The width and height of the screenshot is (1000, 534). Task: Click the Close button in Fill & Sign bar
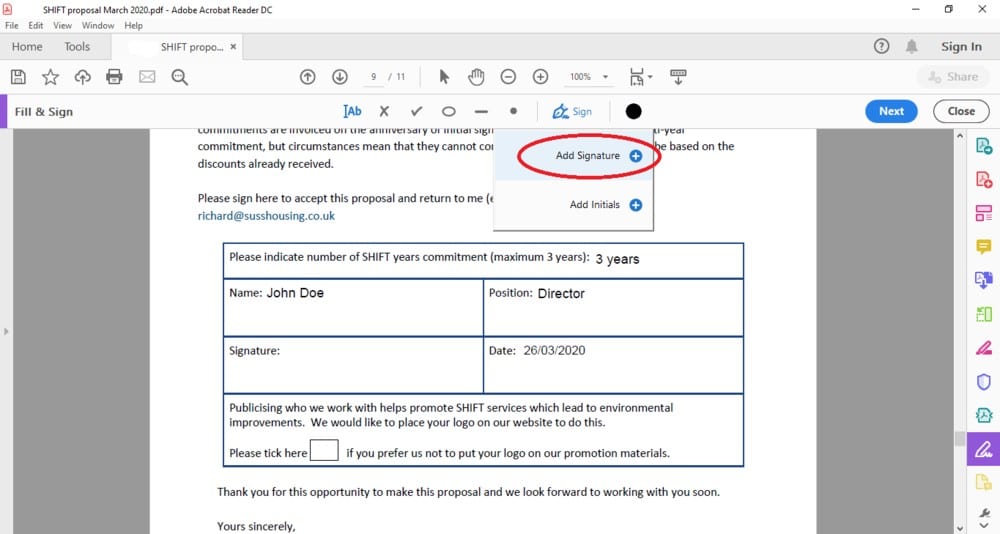pyautogui.click(x=961, y=111)
